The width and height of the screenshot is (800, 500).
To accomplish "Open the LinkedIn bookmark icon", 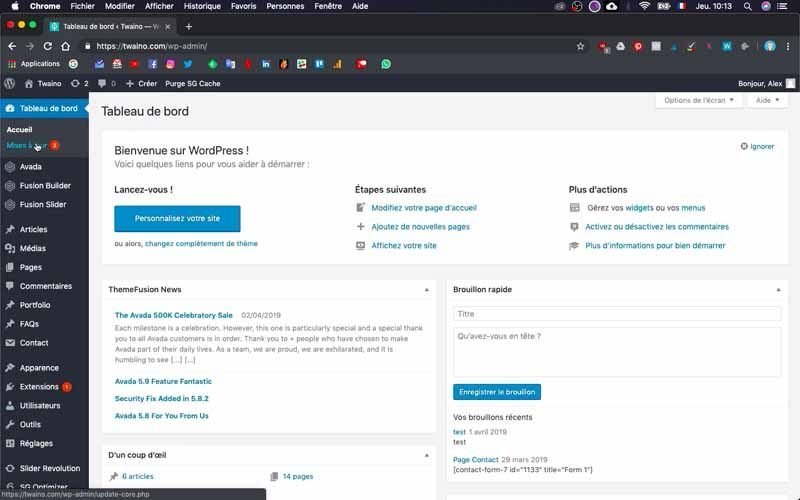I will [x=266, y=64].
